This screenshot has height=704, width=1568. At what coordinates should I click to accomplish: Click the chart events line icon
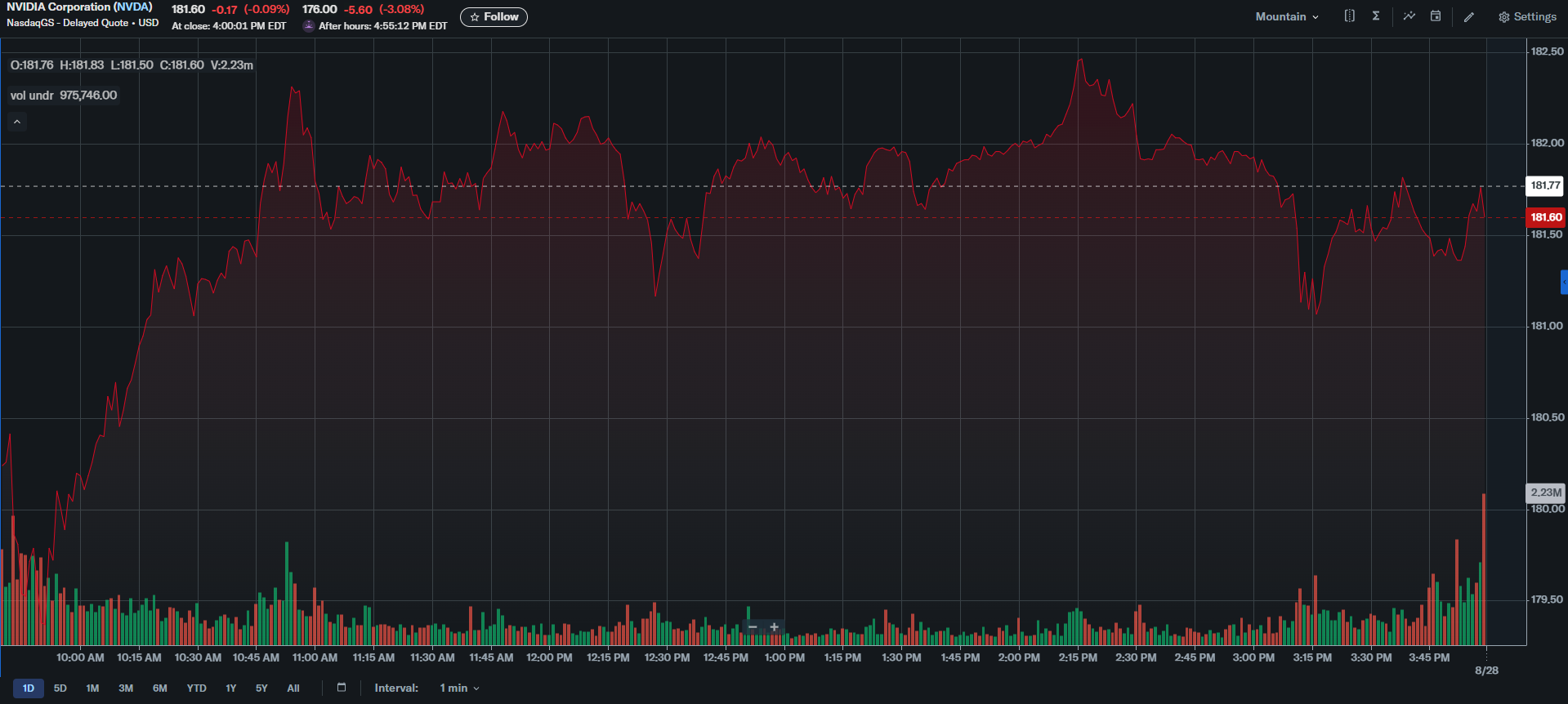(1409, 16)
